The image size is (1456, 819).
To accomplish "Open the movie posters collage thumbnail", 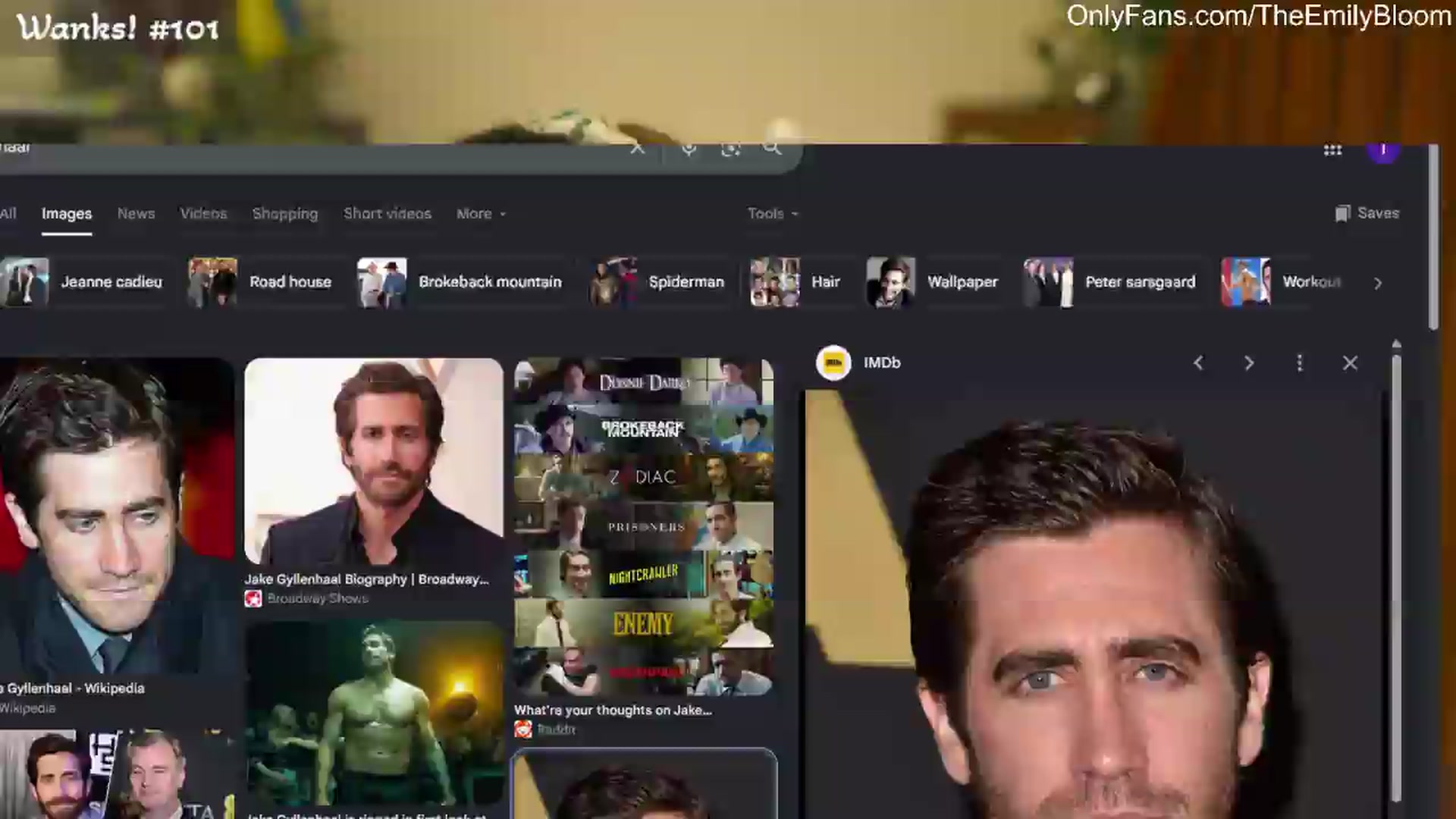I will (x=644, y=527).
